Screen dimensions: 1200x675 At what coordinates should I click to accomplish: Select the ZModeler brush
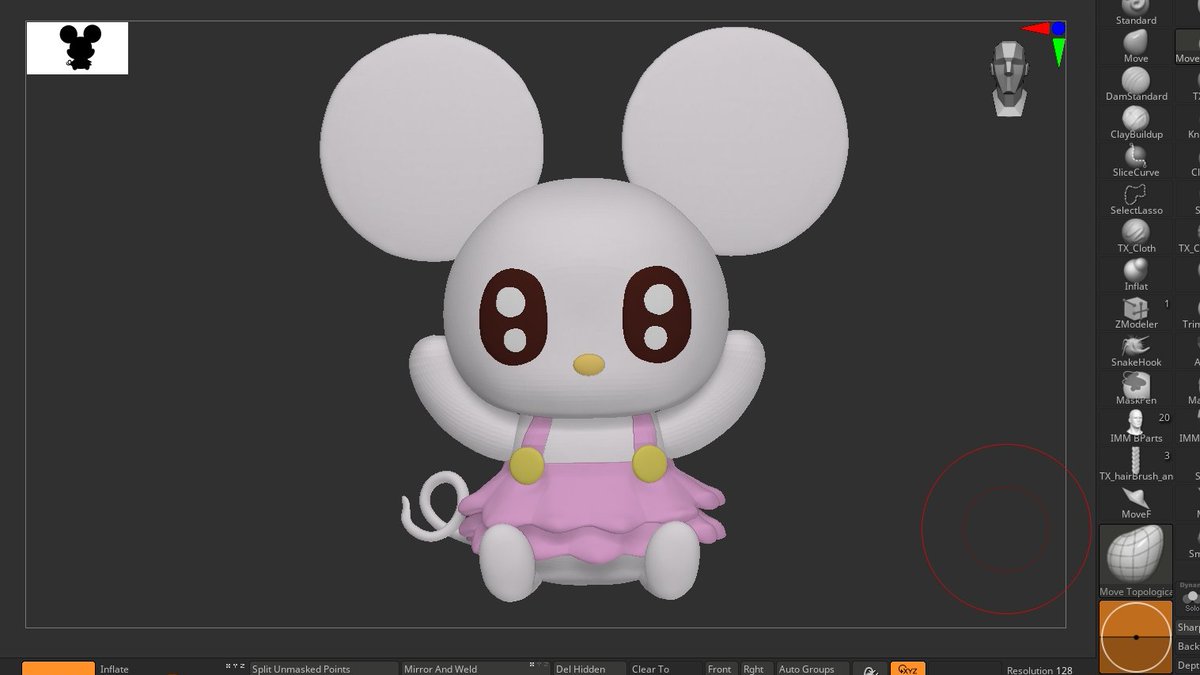[1135, 312]
